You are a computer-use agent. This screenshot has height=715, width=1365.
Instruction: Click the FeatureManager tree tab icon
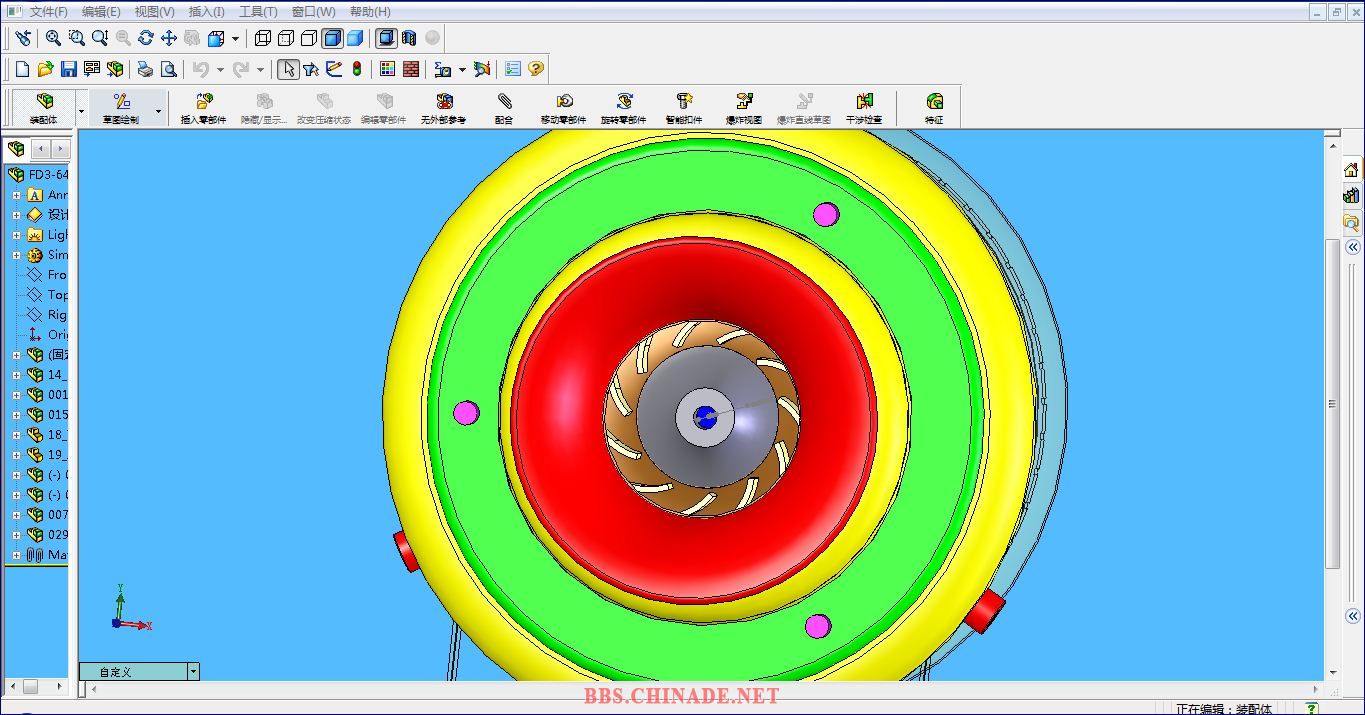(x=16, y=149)
